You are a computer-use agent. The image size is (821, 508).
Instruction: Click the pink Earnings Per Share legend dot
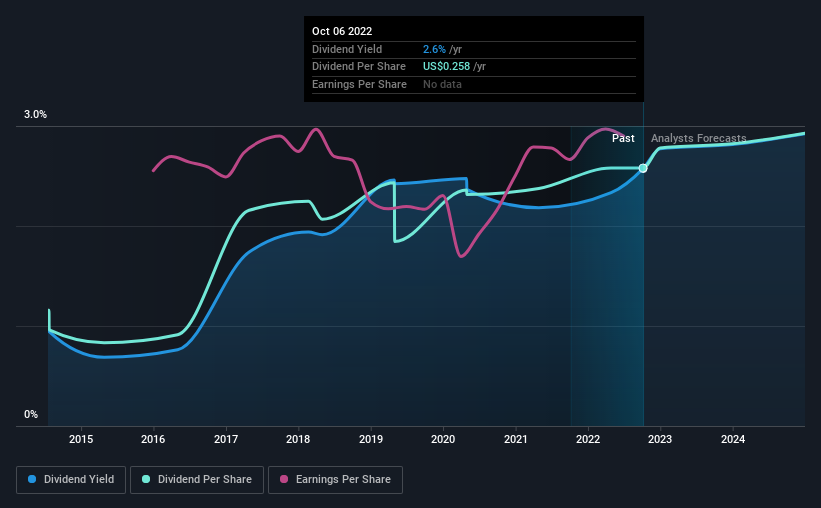tap(284, 479)
